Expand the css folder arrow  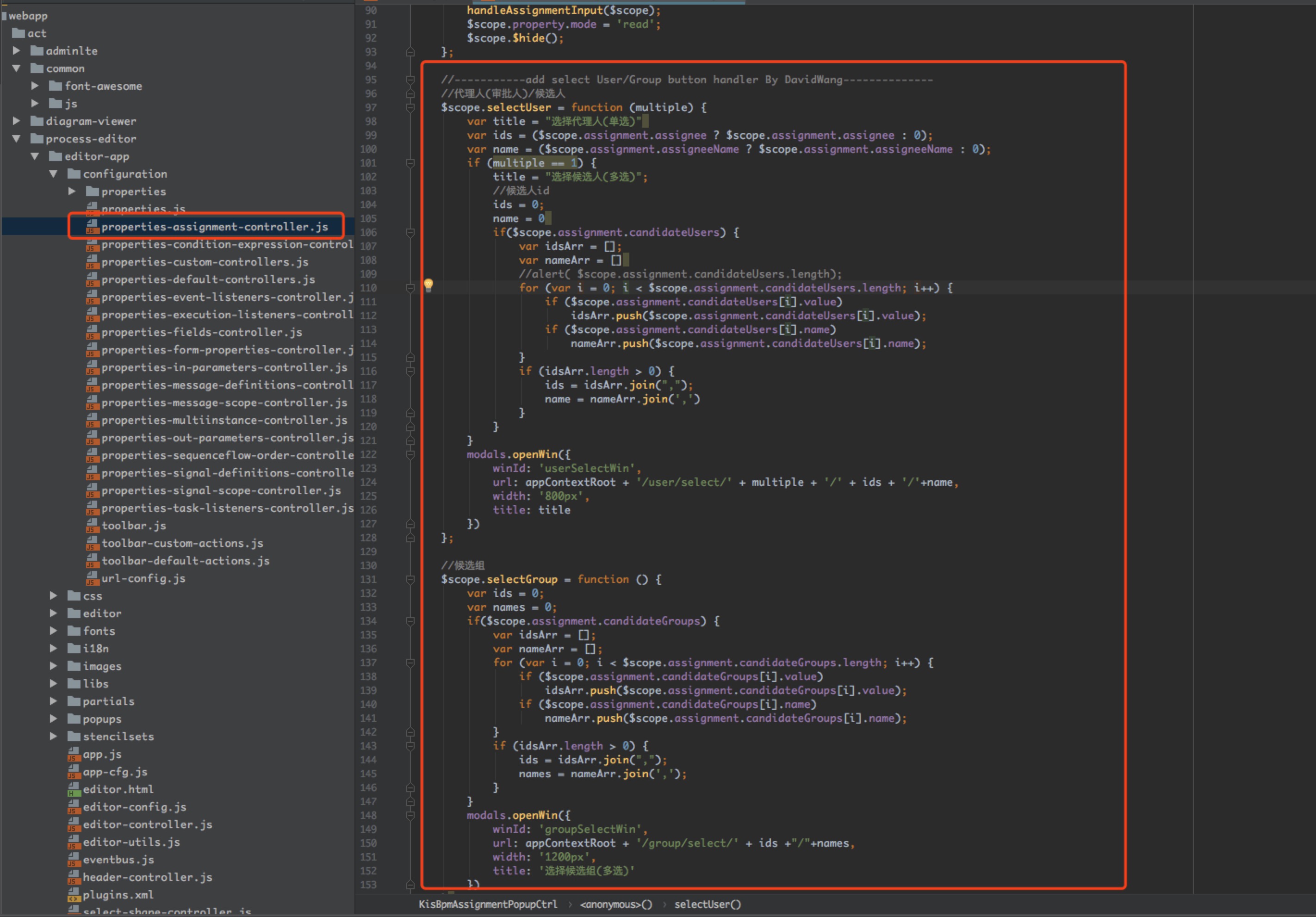pyautogui.click(x=53, y=595)
